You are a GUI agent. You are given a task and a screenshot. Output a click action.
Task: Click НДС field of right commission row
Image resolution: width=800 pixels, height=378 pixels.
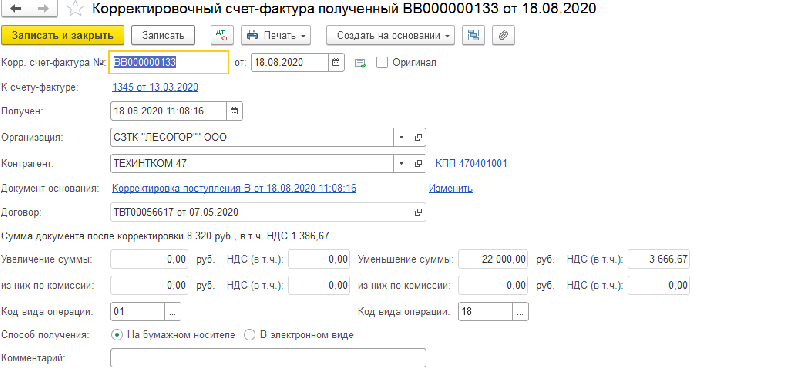[x=659, y=285]
